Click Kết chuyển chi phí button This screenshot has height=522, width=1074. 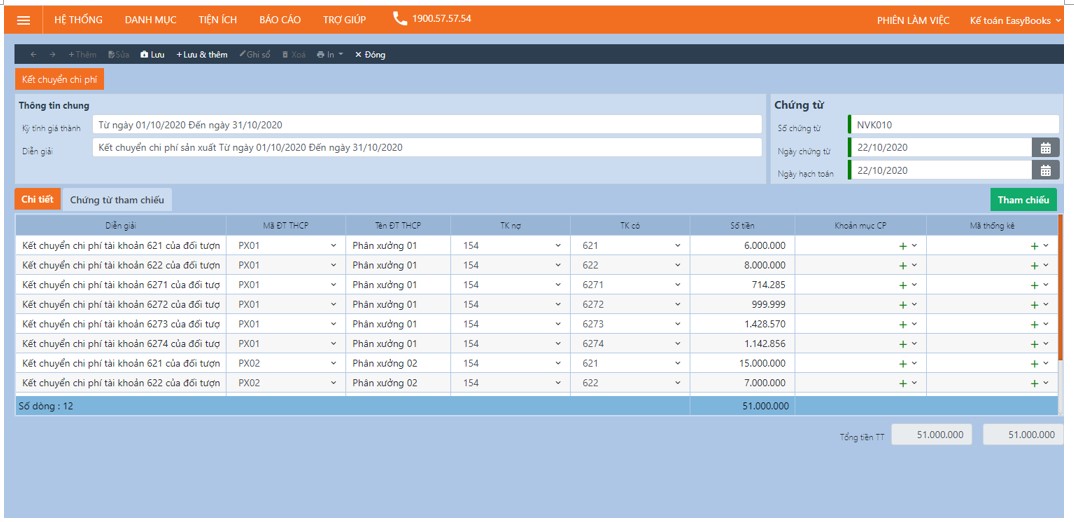[60, 79]
